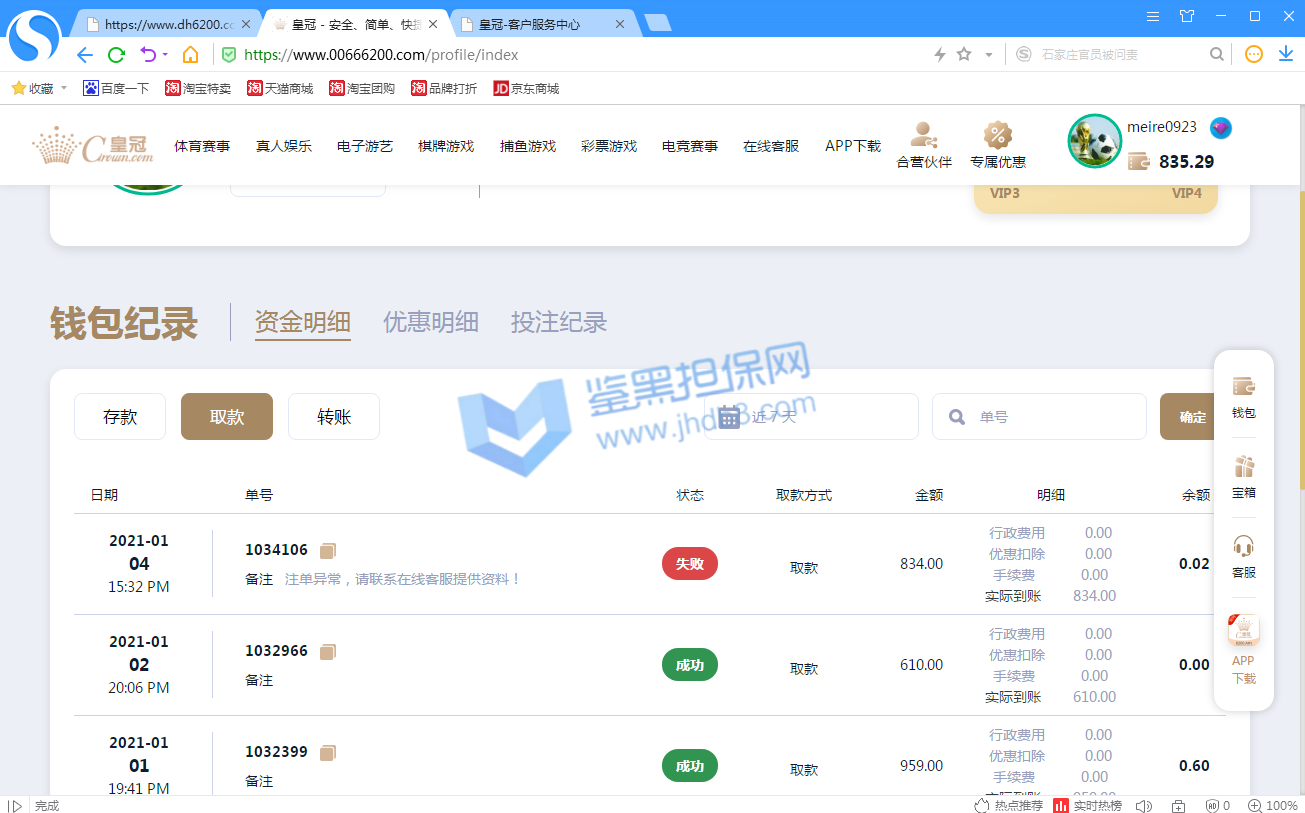Open 体育赛事 in the navigation menu
1305x813 pixels.
click(x=202, y=146)
